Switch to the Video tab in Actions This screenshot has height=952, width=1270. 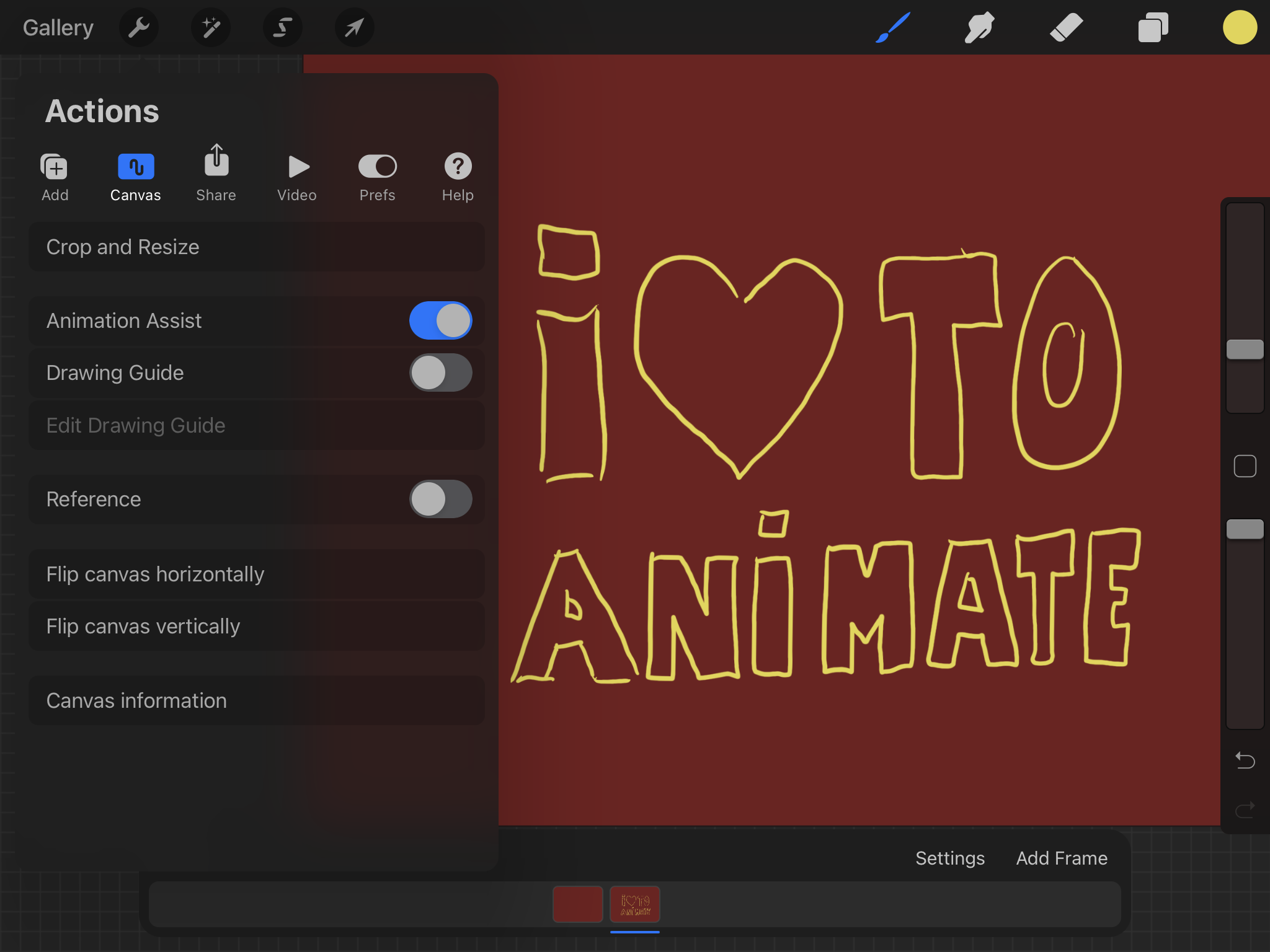(x=297, y=178)
